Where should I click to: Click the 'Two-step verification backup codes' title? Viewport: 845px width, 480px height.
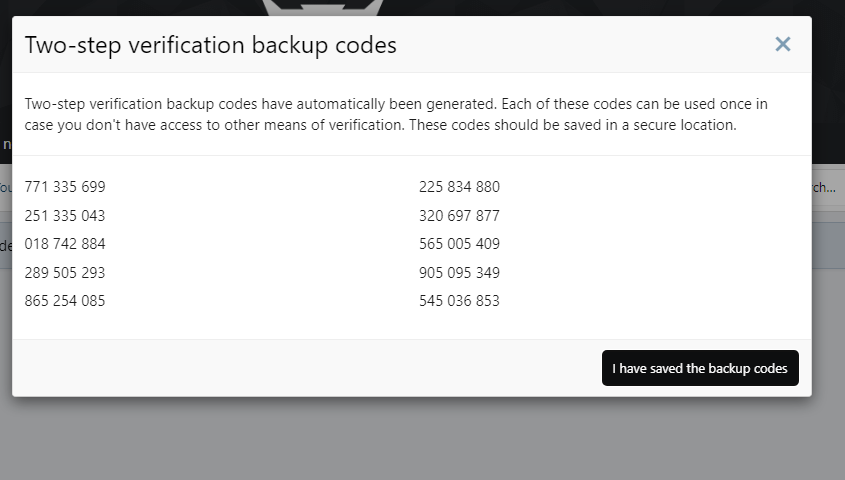[x=211, y=45]
